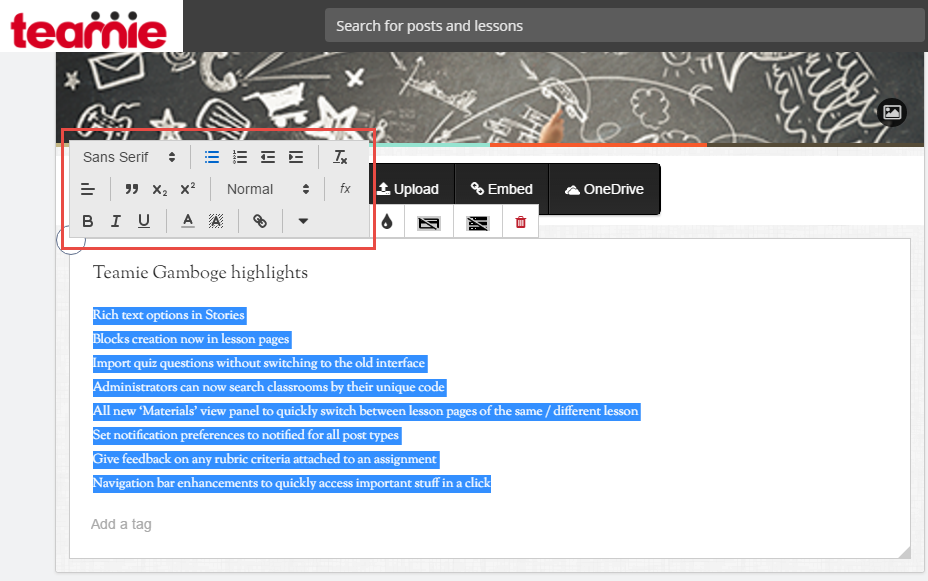Screen dimensions: 928x581
Task: Click the crossed-out blank box block icon
Action: (429, 222)
